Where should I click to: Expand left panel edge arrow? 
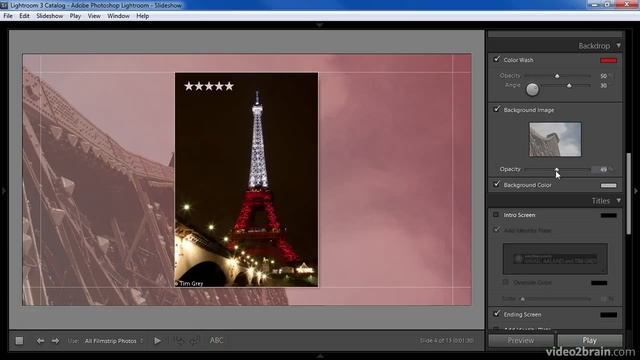coord(4,190)
